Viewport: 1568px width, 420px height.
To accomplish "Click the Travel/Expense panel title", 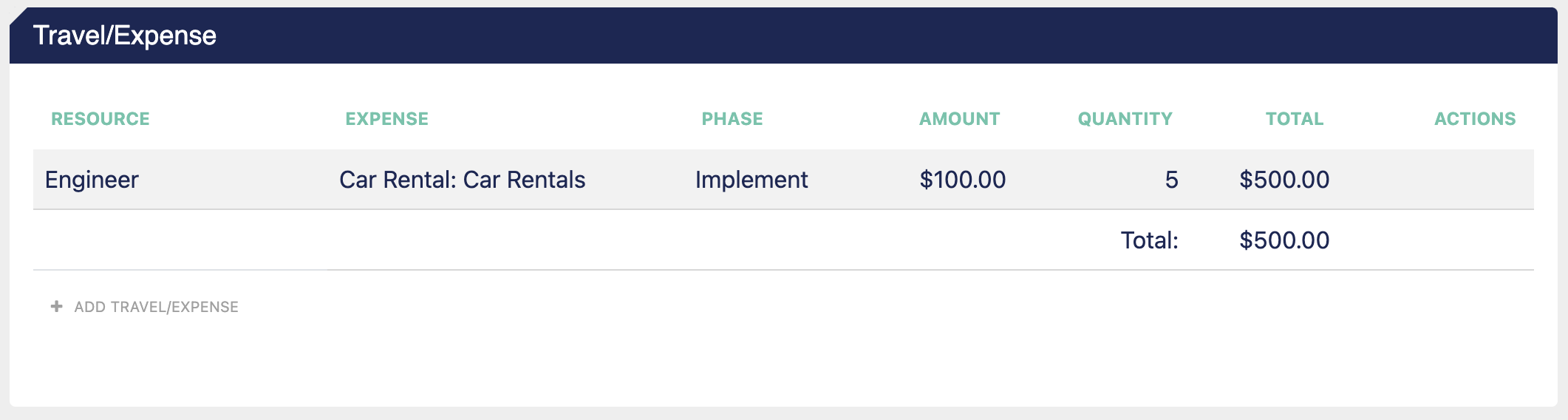I will pos(125,35).
